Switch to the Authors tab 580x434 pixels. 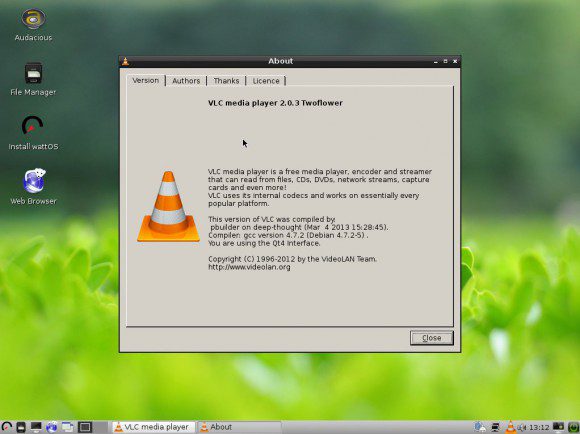pos(186,81)
